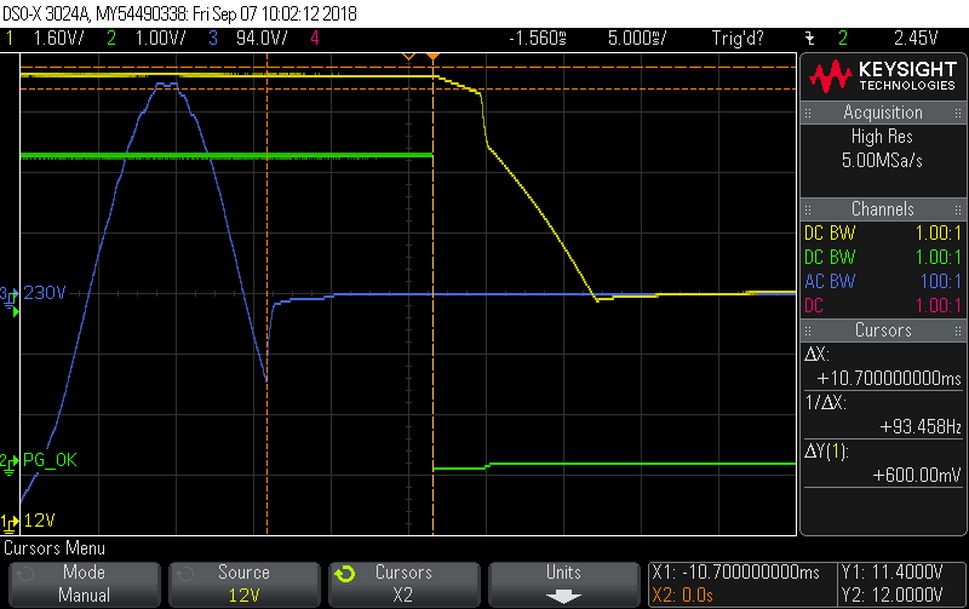Click the falling edge trigger slope icon

pos(810,39)
